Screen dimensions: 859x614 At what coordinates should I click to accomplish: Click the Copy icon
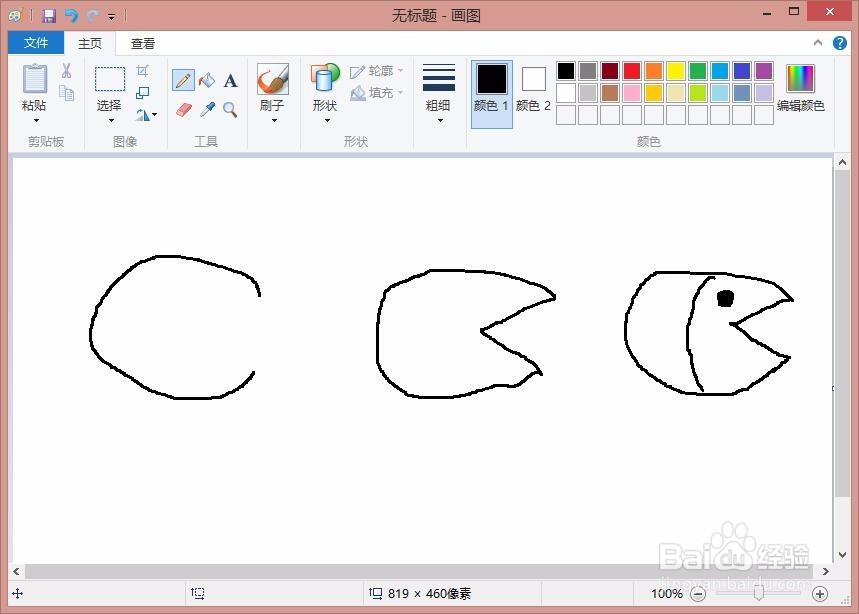click(66, 93)
